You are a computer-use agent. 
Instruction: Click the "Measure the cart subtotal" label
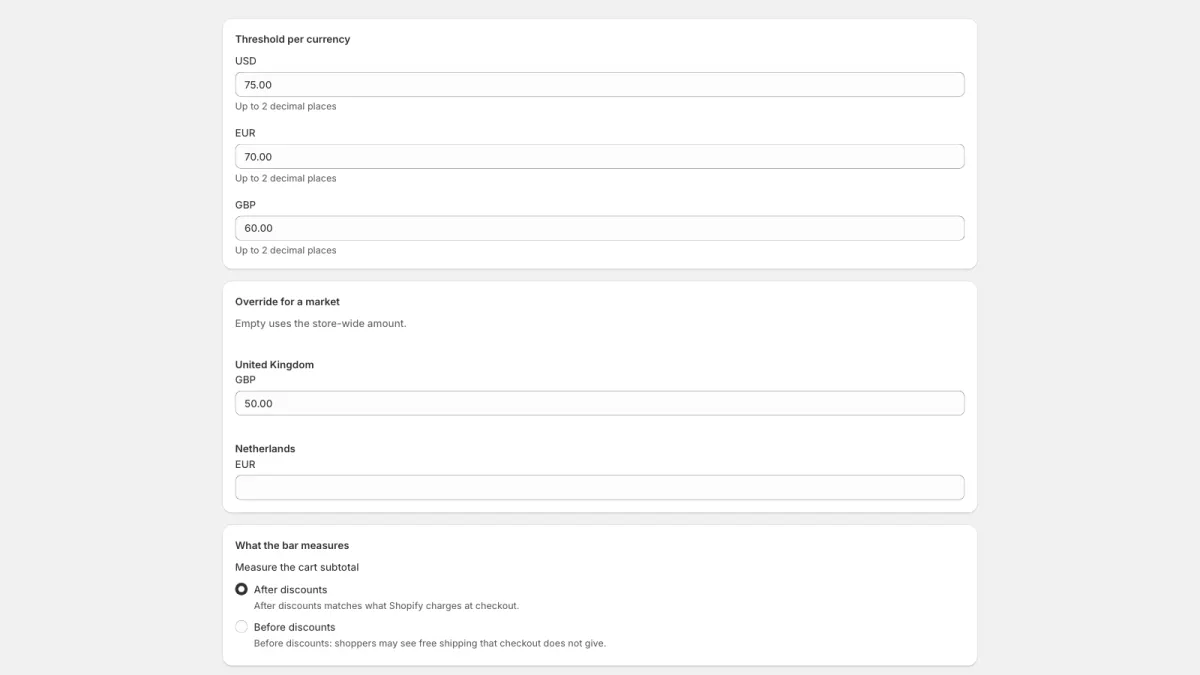297,567
